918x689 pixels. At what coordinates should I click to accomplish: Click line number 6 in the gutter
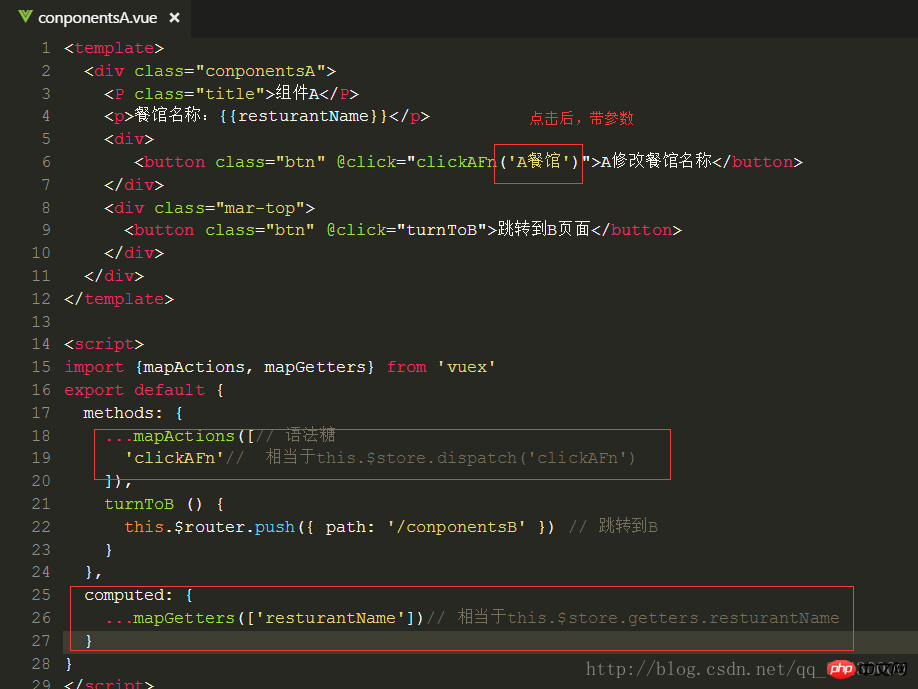(46, 162)
